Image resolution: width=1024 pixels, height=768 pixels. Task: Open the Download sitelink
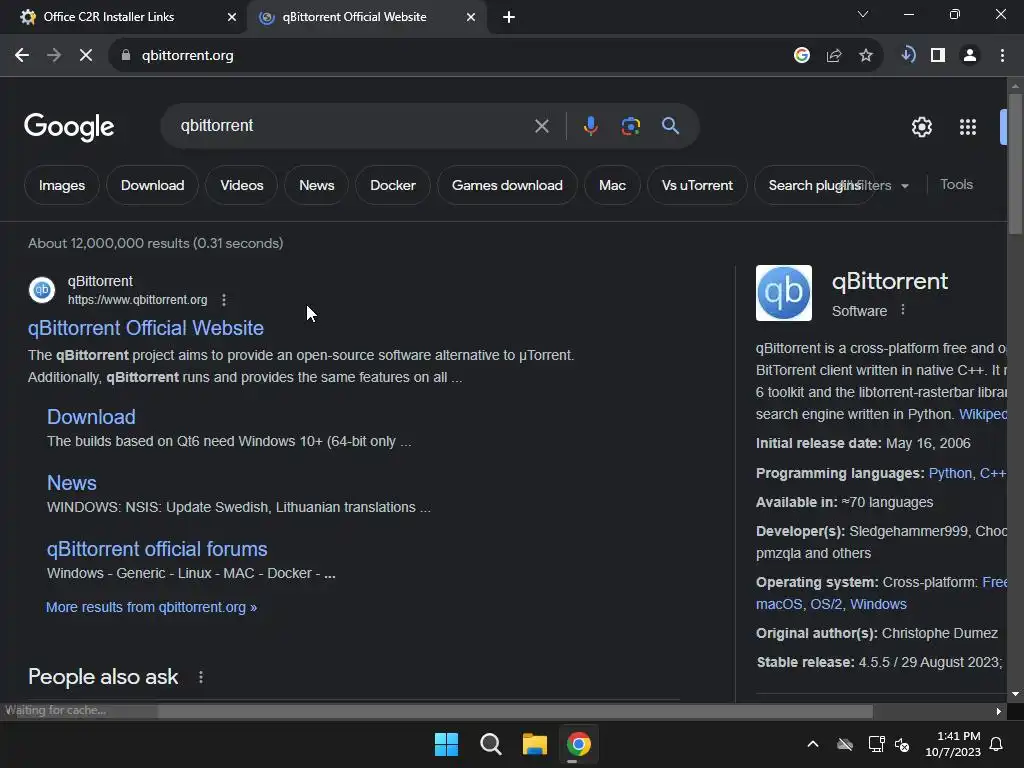tap(91, 417)
